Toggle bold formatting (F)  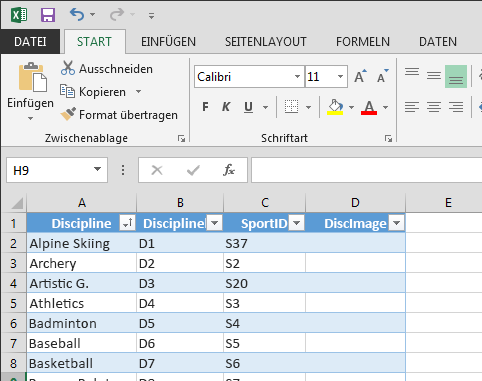(x=205, y=107)
